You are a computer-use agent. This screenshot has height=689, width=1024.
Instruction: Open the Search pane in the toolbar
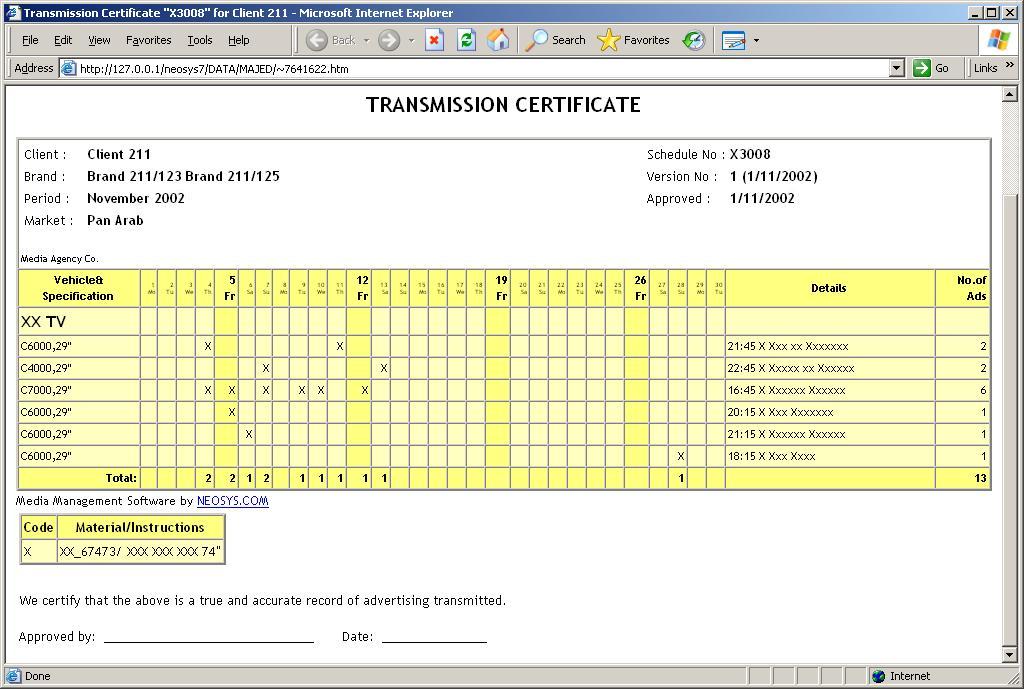tap(556, 40)
